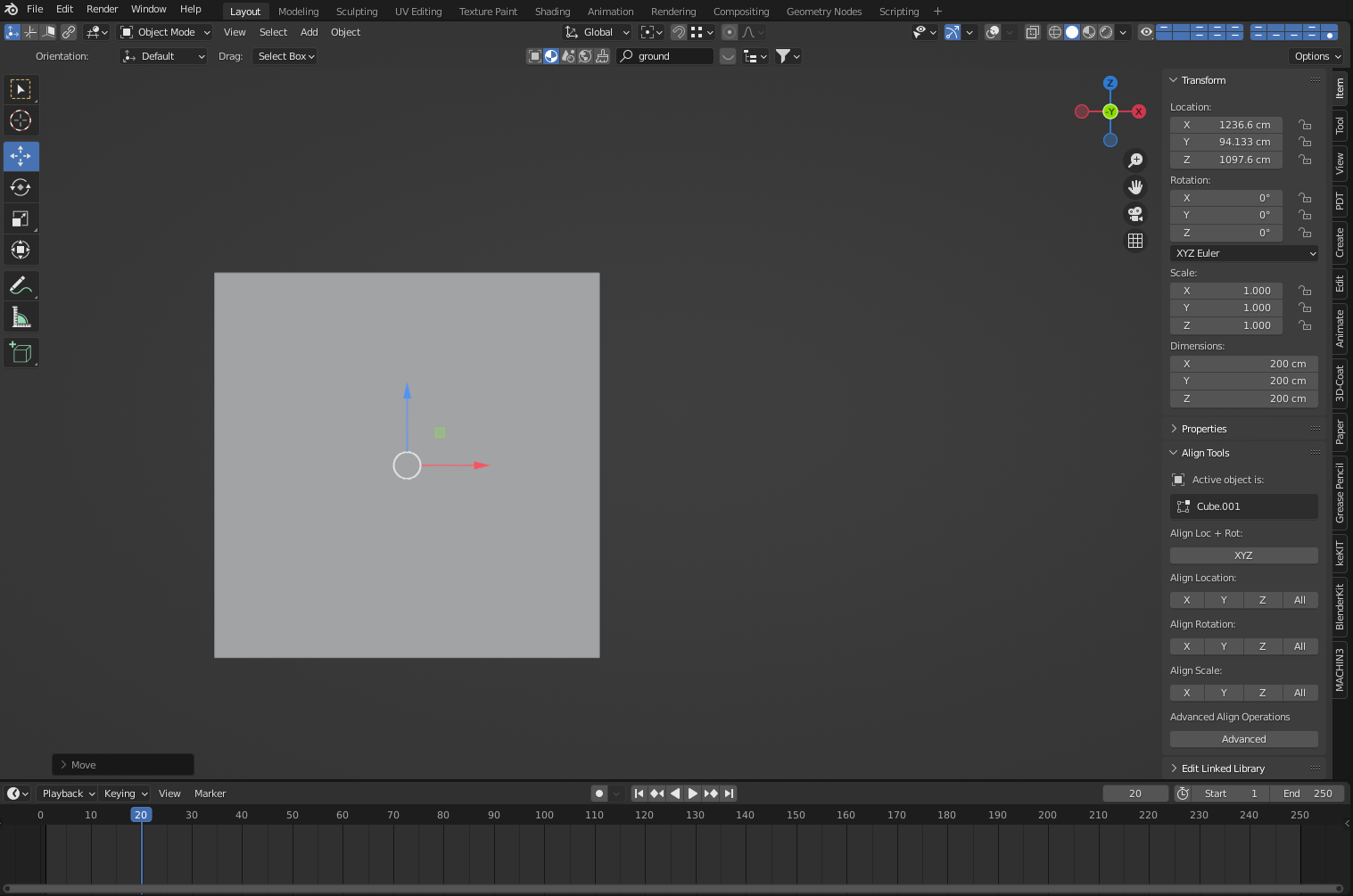Open the XYZ Euler rotation mode dropdown
The image size is (1353, 896).
coord(1244,253)
